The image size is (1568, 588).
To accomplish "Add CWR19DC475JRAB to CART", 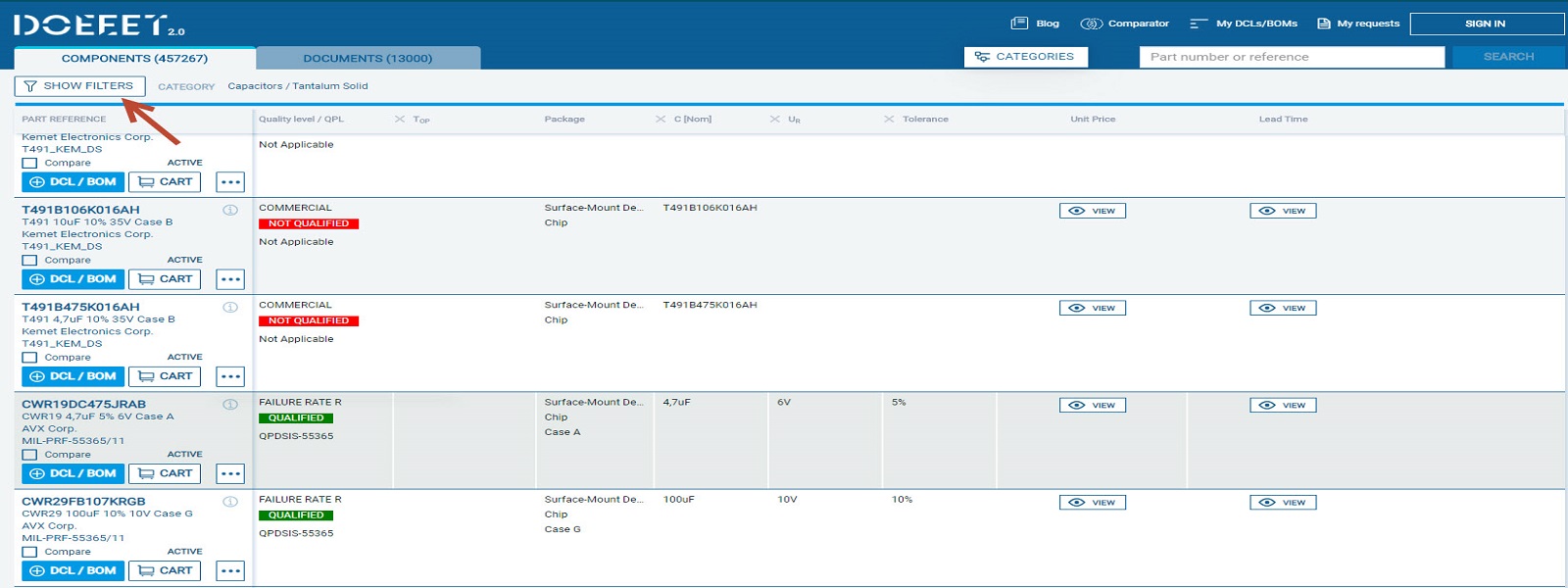I will coord(165,473).
